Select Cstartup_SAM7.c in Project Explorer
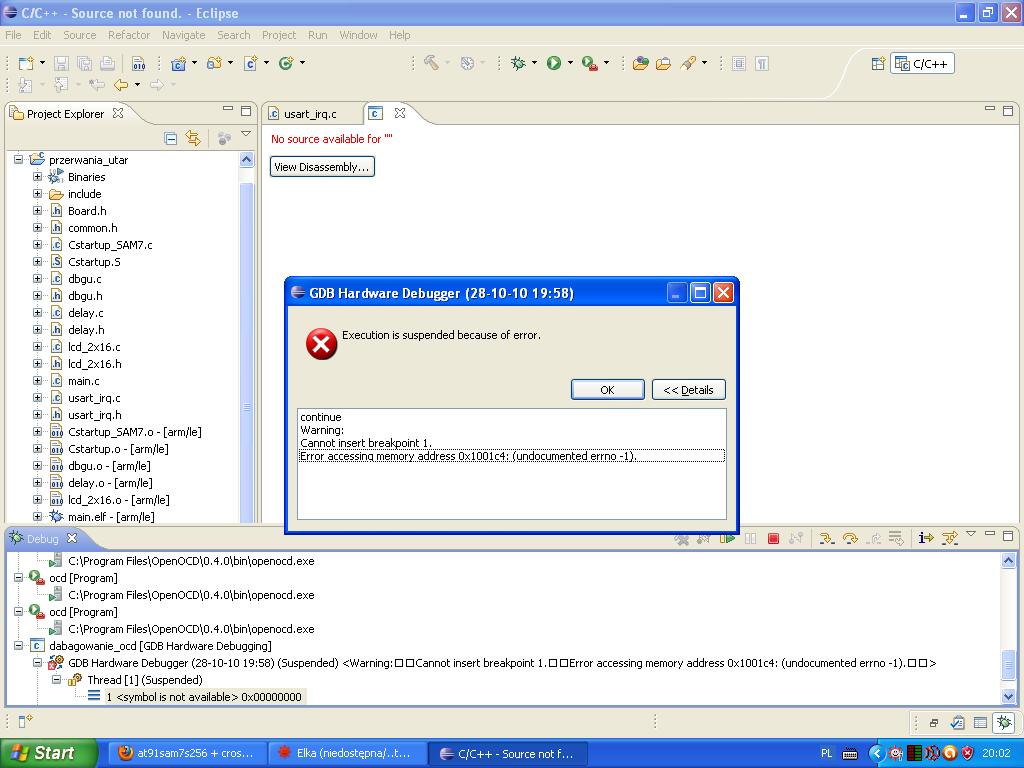 point(110,245)
